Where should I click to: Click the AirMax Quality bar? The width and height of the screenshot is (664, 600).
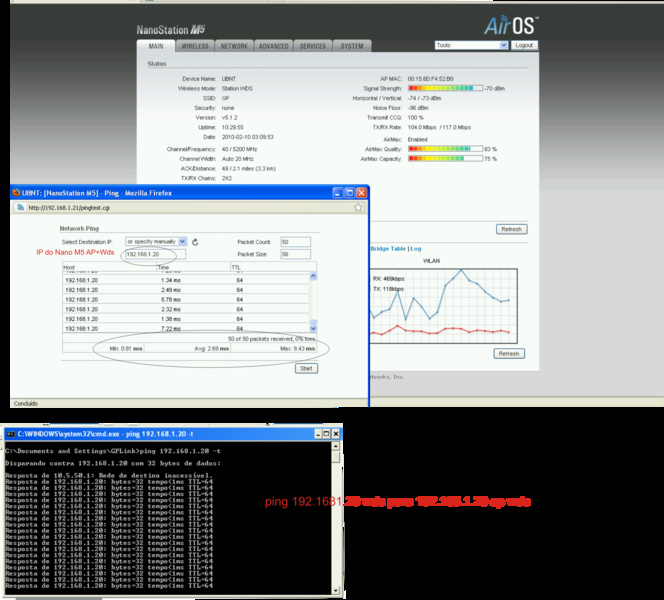coord(445,149)
